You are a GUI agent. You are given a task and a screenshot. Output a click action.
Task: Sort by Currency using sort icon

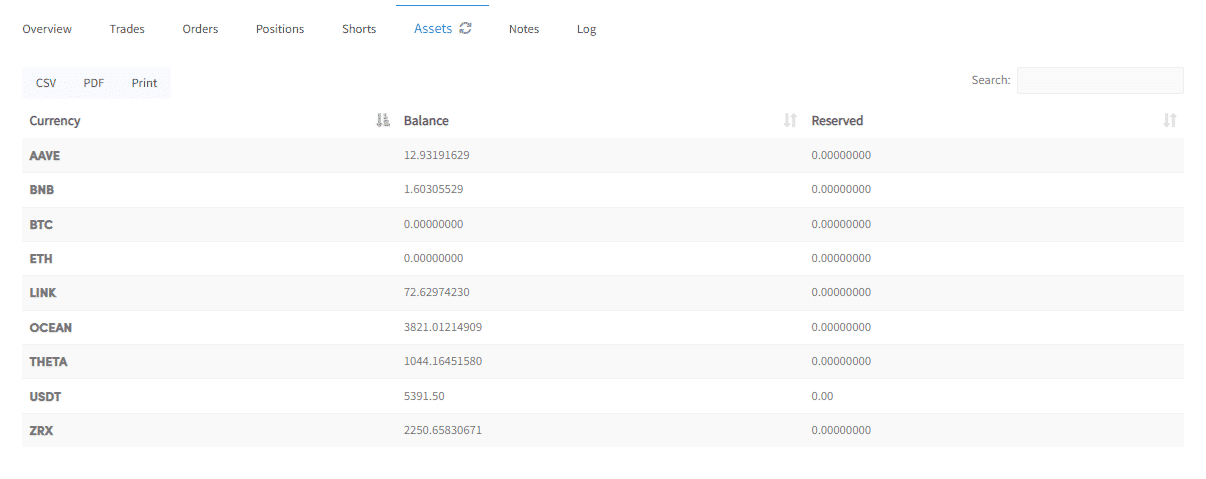[382, 121]
